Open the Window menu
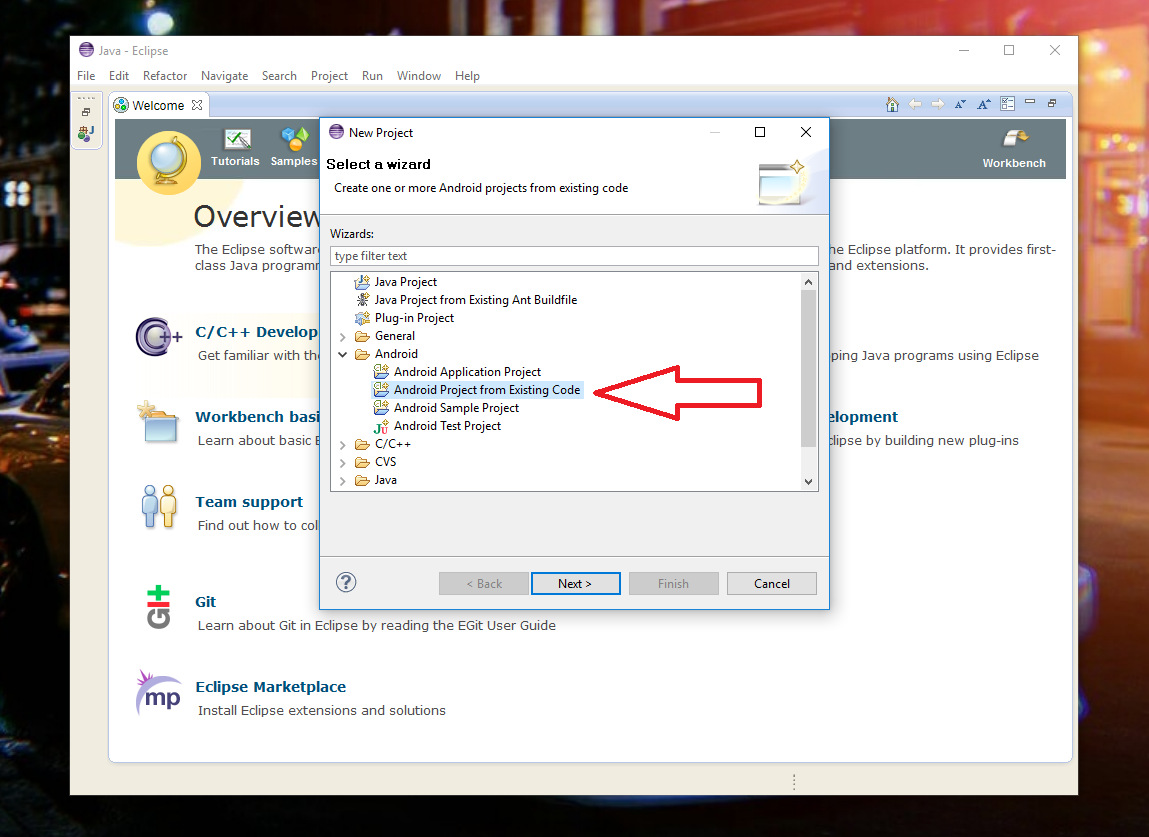 tap(418, 76)
